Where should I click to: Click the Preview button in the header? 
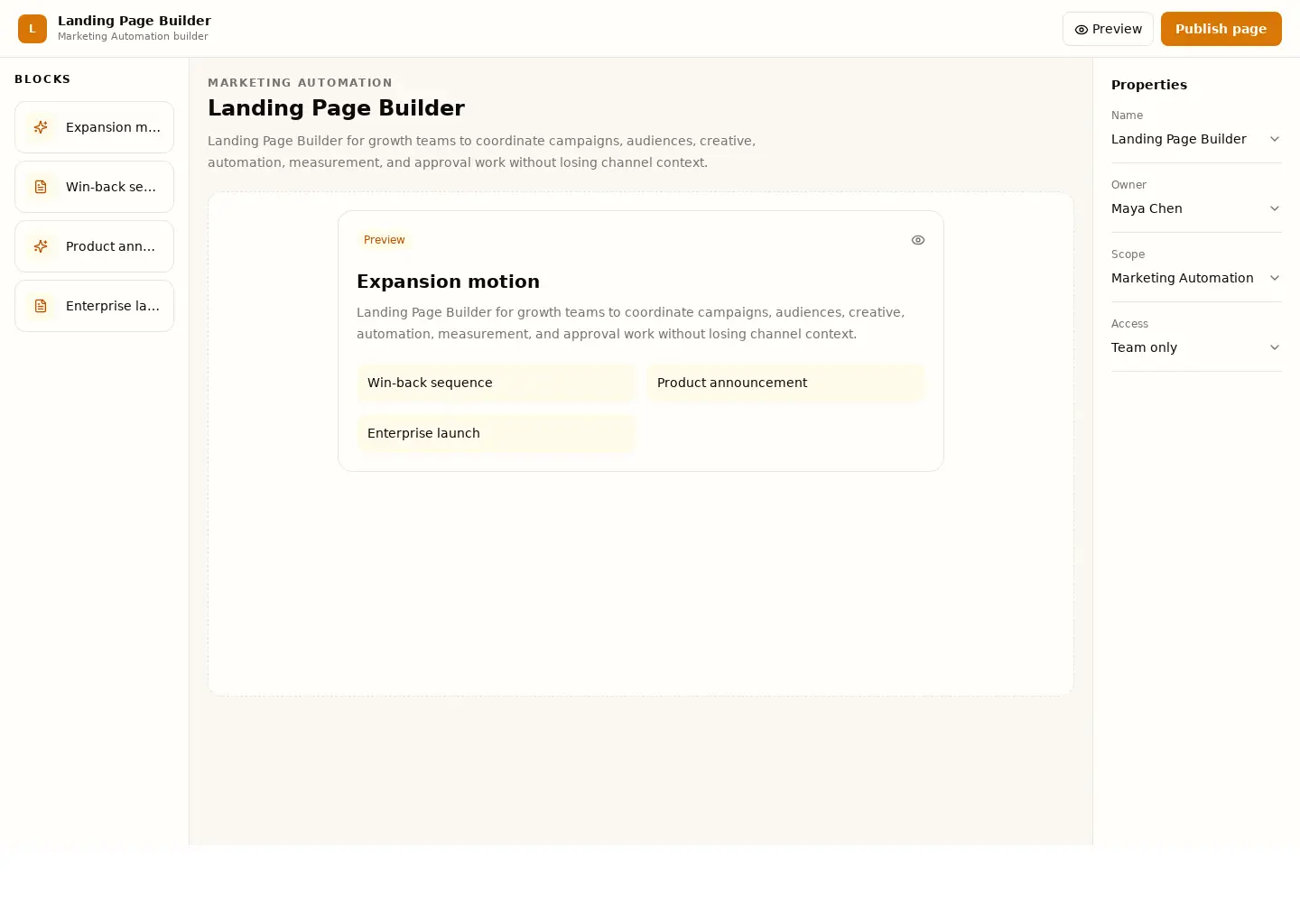(1108, 29)
